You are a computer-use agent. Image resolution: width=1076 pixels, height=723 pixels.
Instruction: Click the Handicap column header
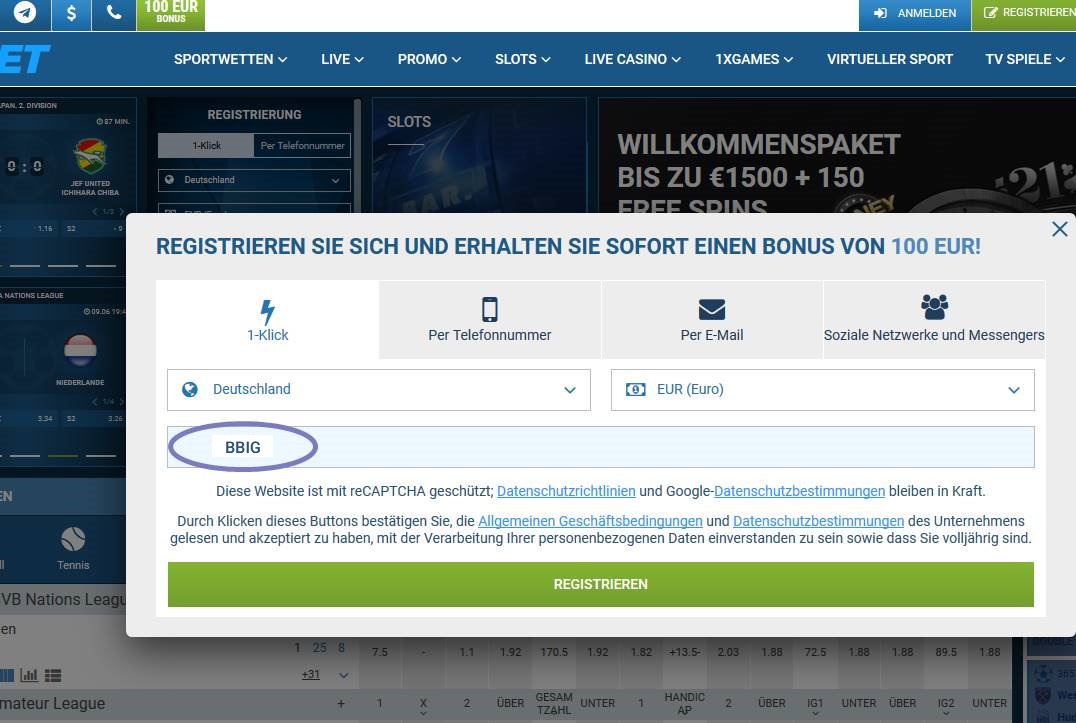[x=685, y=703]
